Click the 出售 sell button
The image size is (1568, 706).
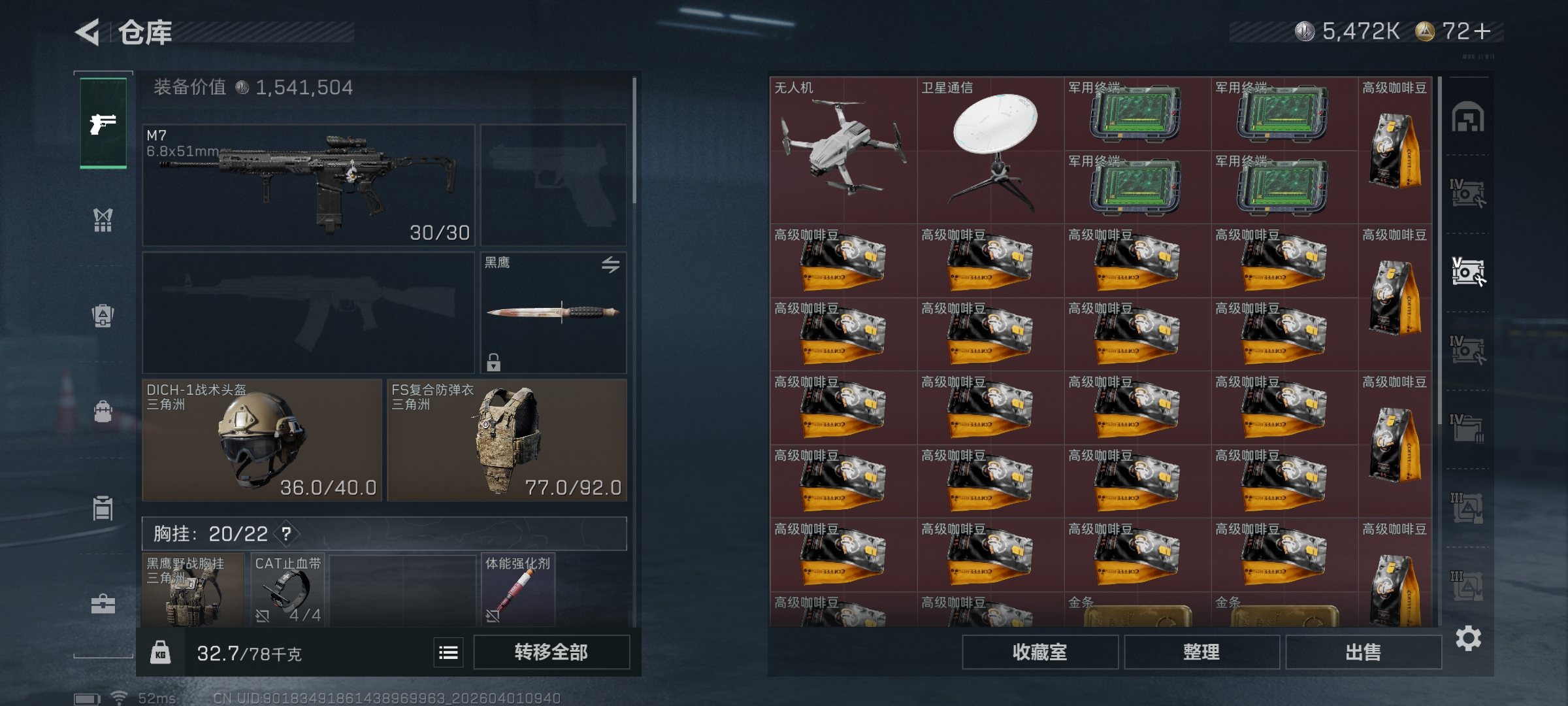coord(1363,652)
